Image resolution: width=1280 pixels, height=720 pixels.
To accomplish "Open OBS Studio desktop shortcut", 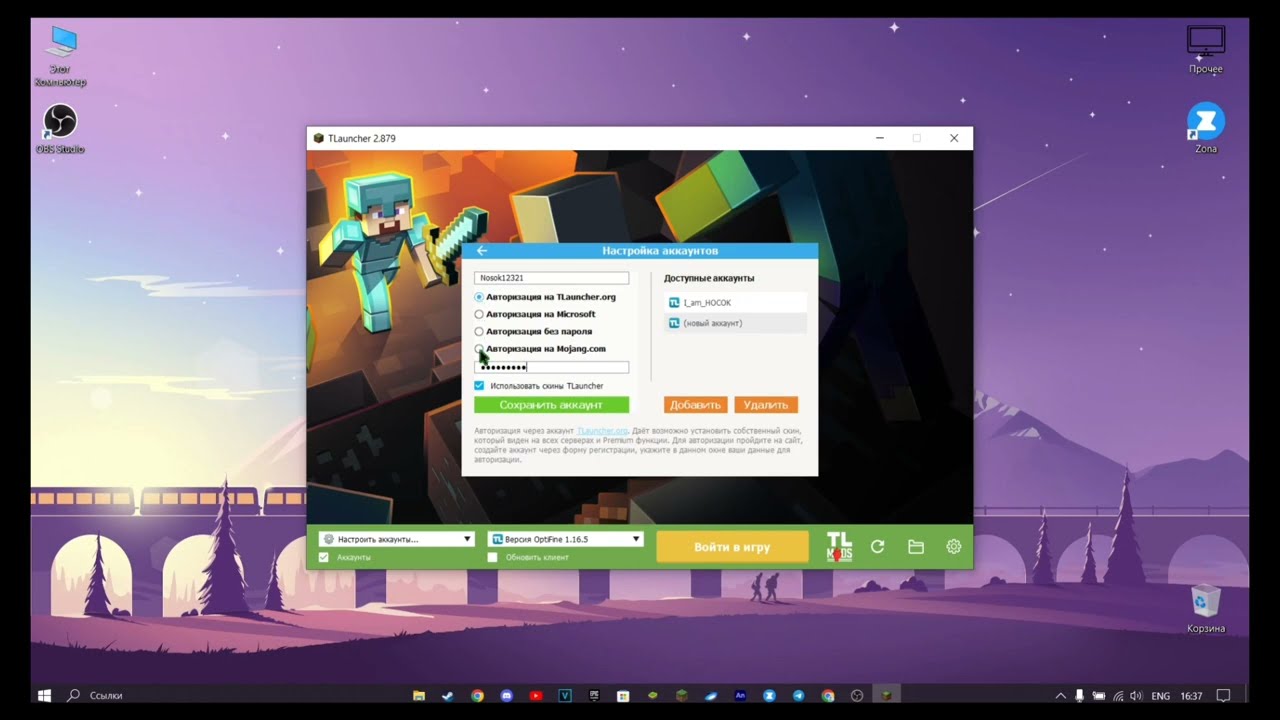I will point(61,130).
